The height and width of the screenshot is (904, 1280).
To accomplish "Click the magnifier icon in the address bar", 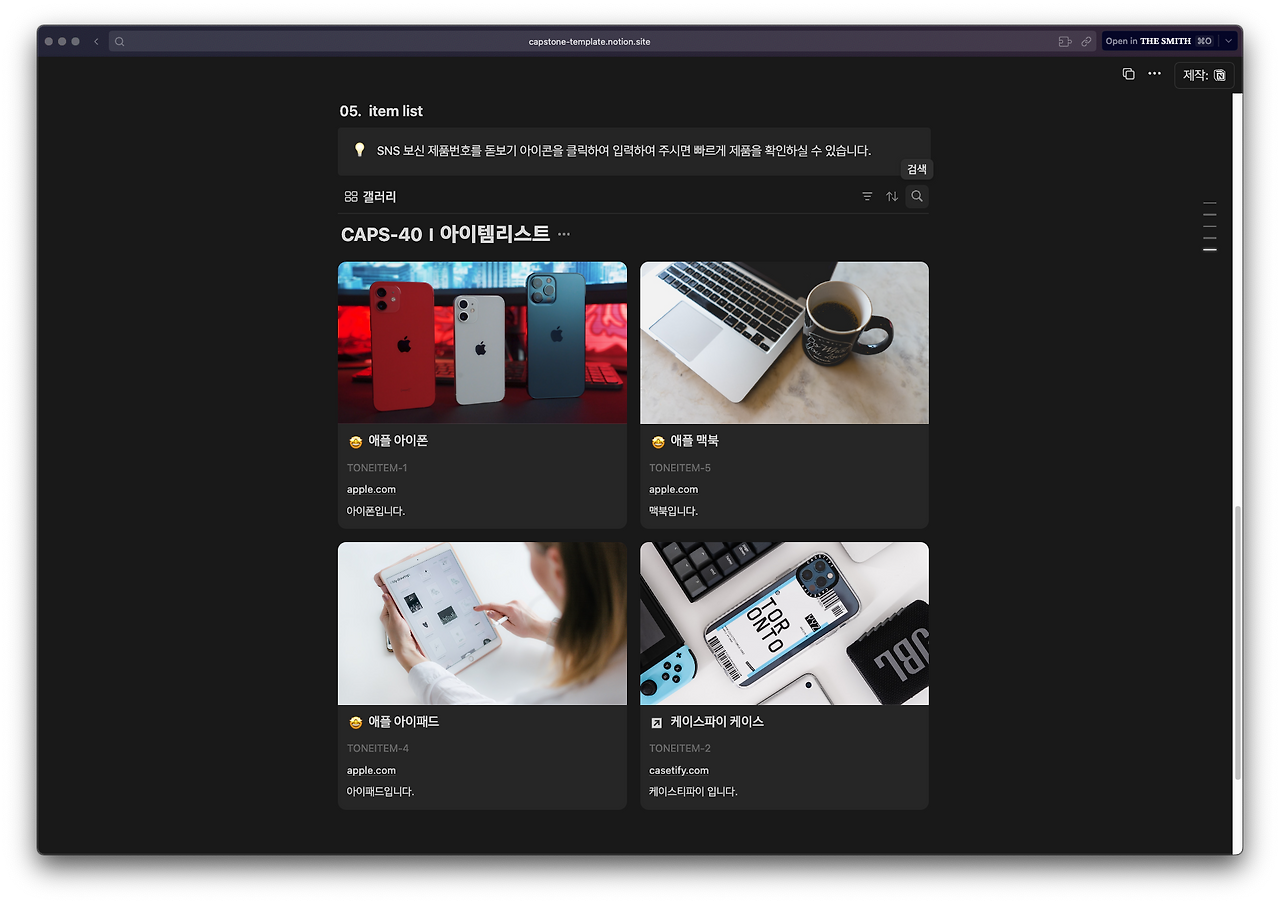I will pos(120,41).
